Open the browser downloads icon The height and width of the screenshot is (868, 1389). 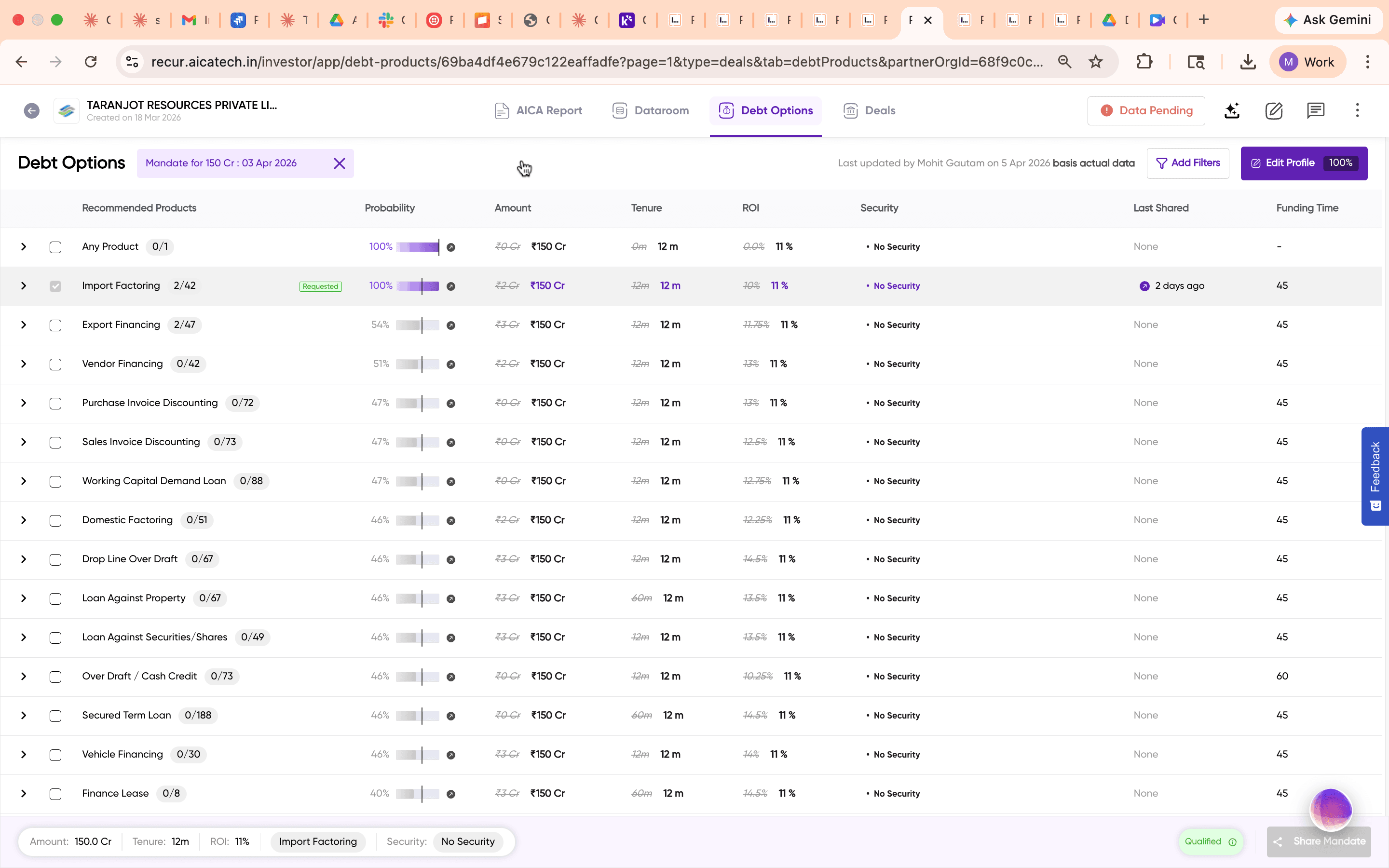coord(1247,61)
